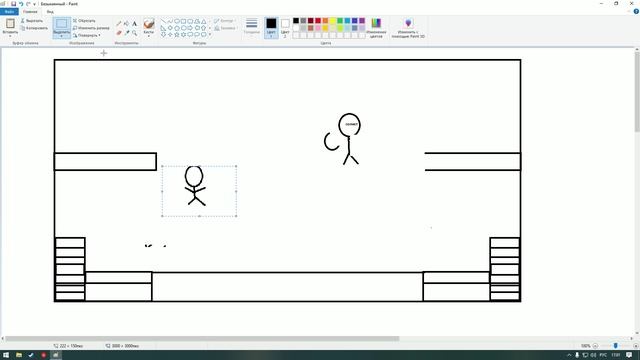Viewport: 640px width, 360px height.
Task: Open the line Size thickness dropdown
Action: click(251, 28)
